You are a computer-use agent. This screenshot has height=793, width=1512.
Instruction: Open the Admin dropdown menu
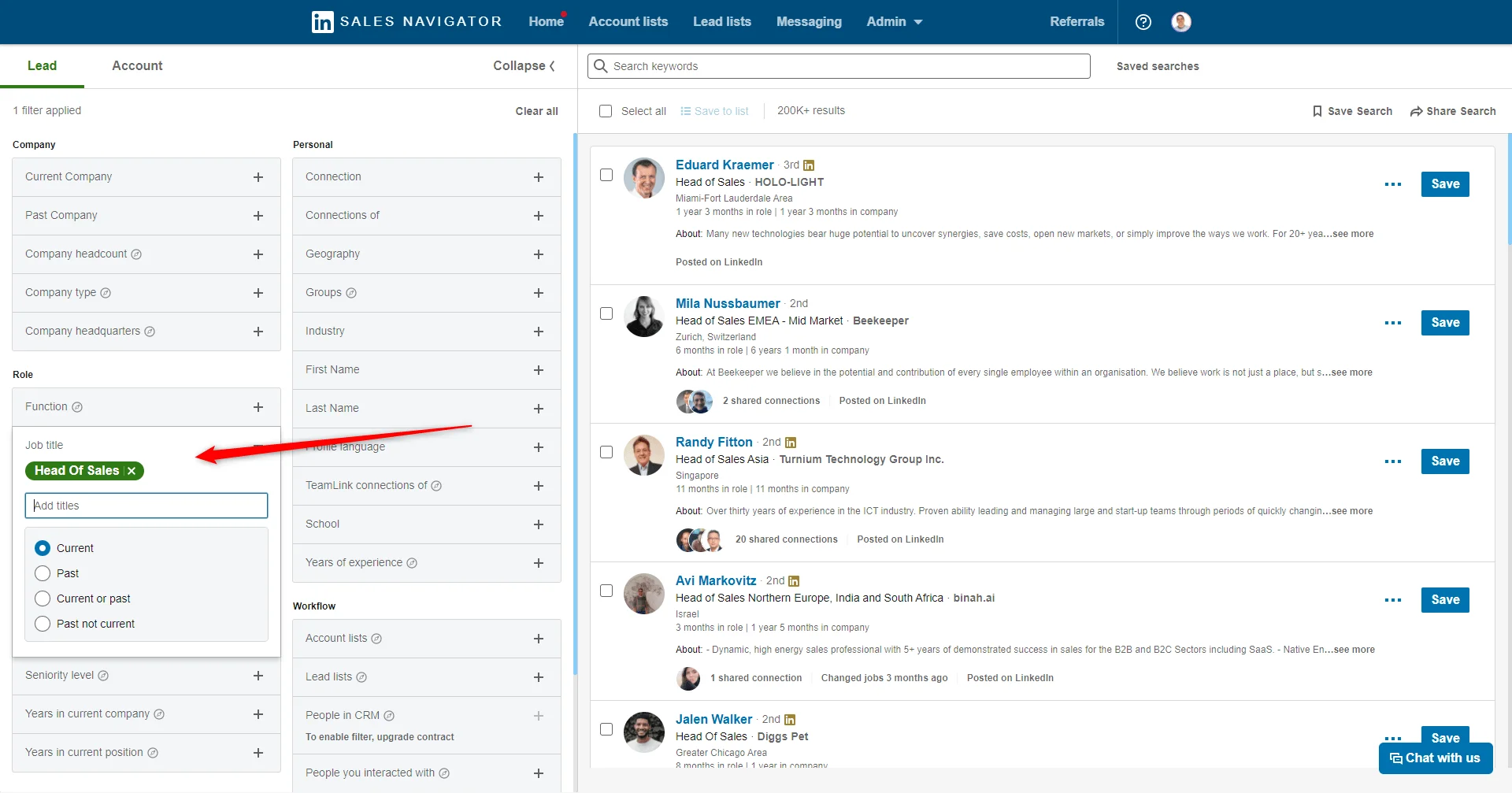[895, 22]
